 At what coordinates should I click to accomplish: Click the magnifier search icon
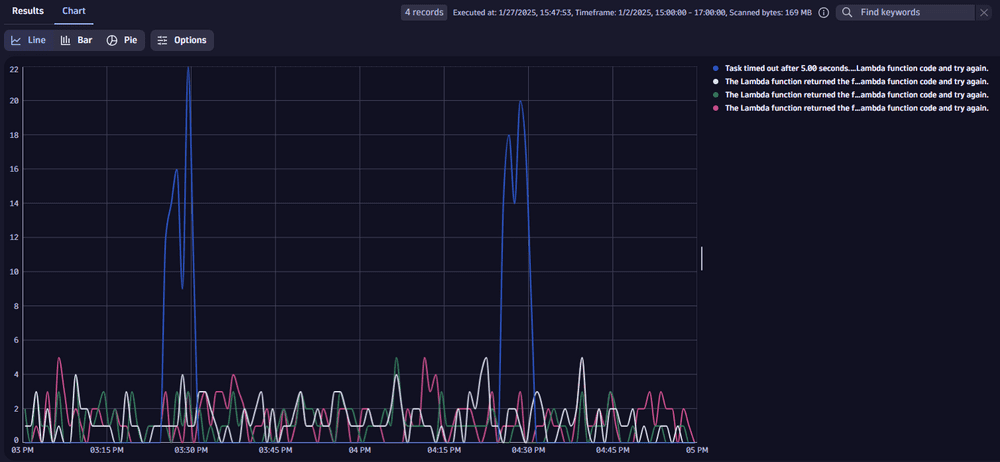click(846, 13)
